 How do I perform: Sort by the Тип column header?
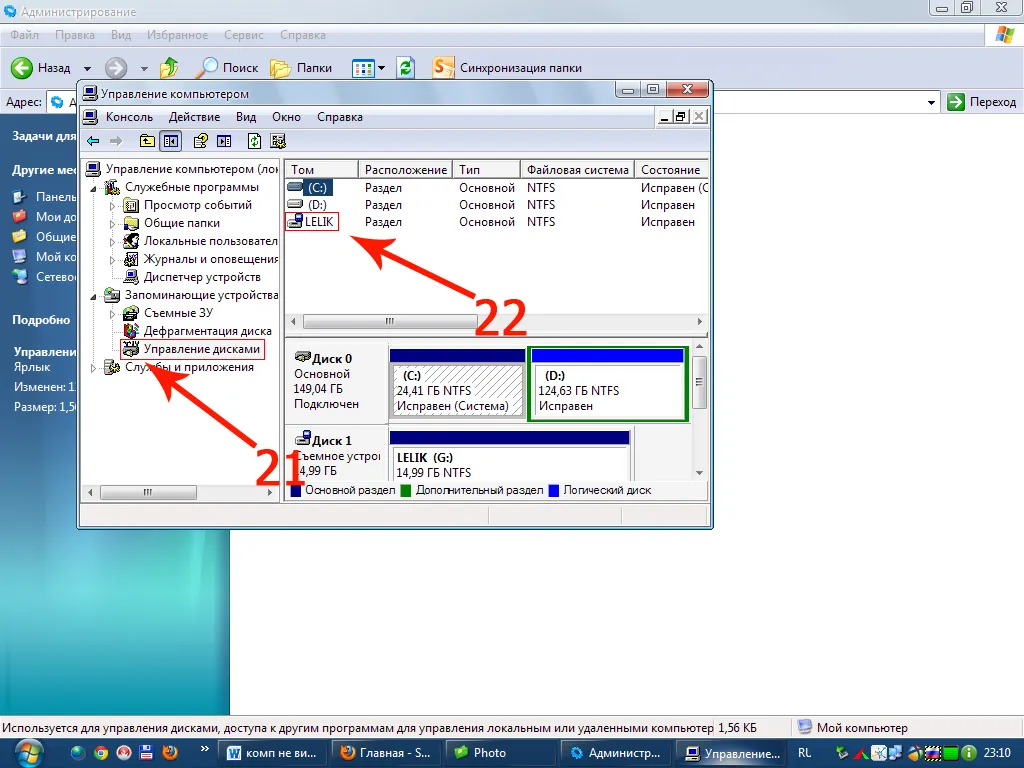pyautogui.click(x=487, y=170)
